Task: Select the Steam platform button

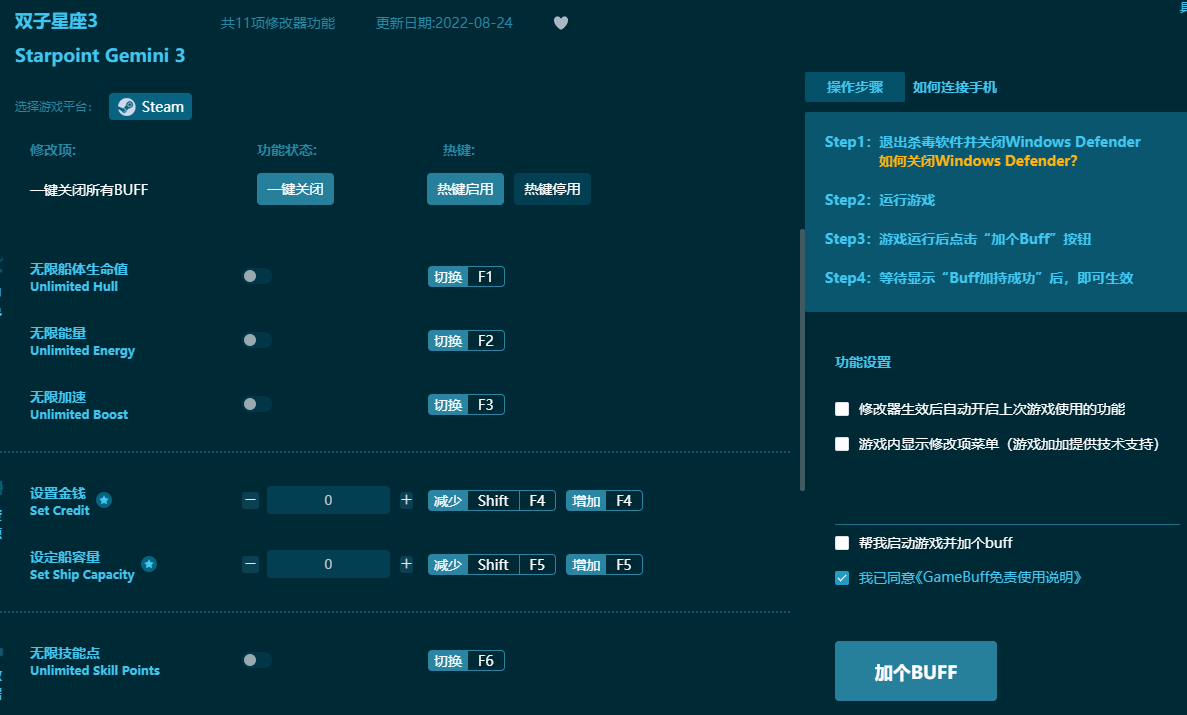Action: (151, 107)
